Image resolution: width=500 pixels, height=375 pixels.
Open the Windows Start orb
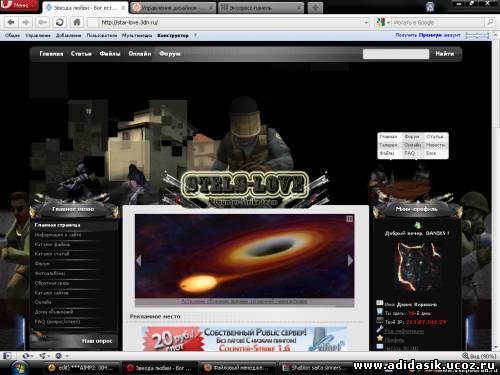pos(19,368)
